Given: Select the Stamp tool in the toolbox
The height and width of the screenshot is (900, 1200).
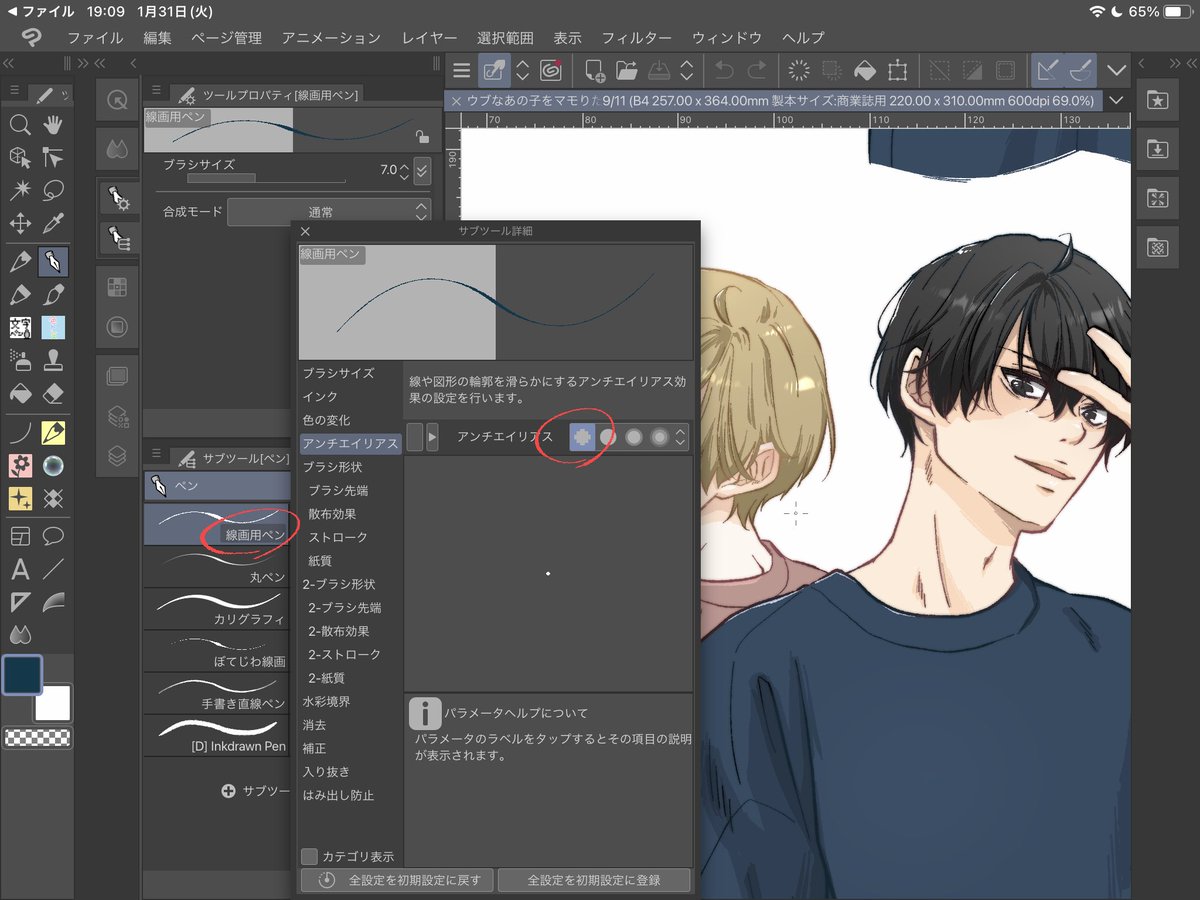Looking at the screenshot, I should [x=53, y=360].
